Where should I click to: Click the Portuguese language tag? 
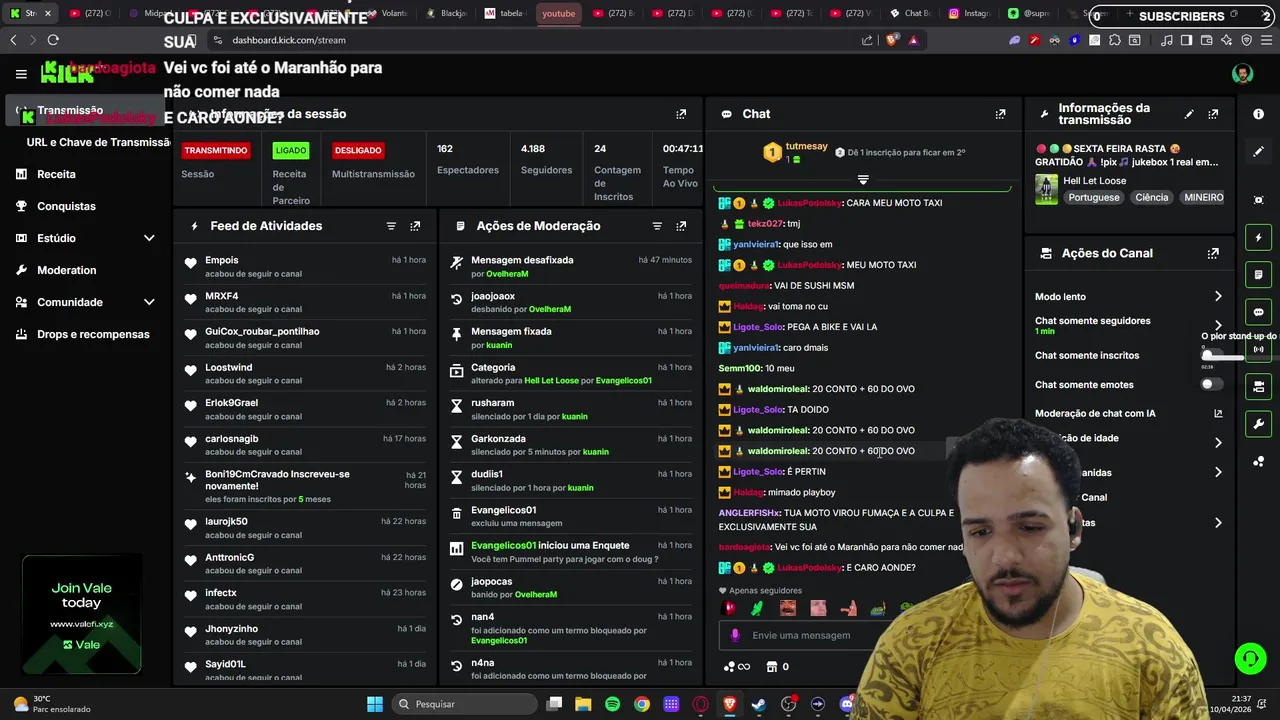point(1093,197)
